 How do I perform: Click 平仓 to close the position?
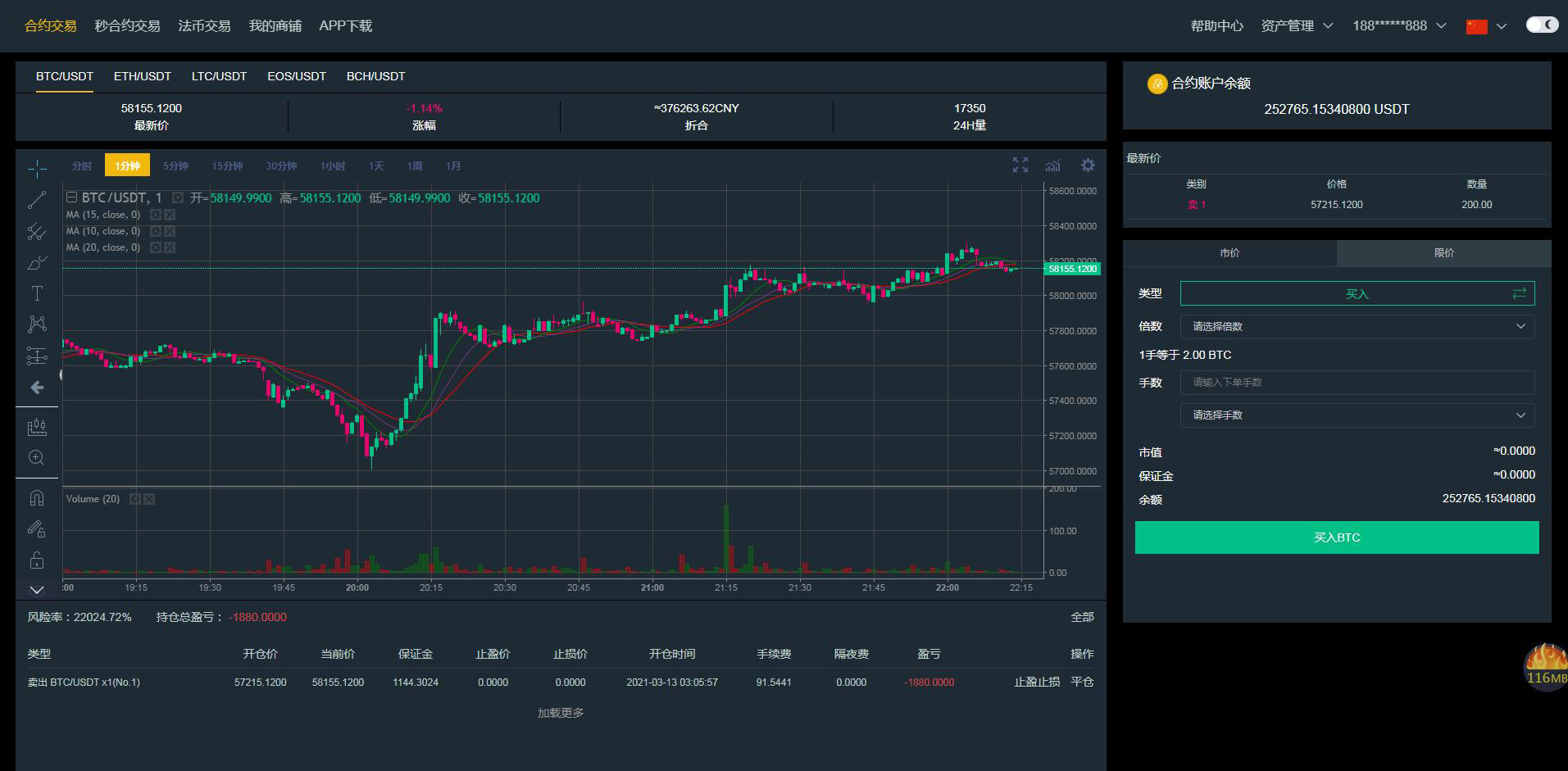tap(1082, 682)
